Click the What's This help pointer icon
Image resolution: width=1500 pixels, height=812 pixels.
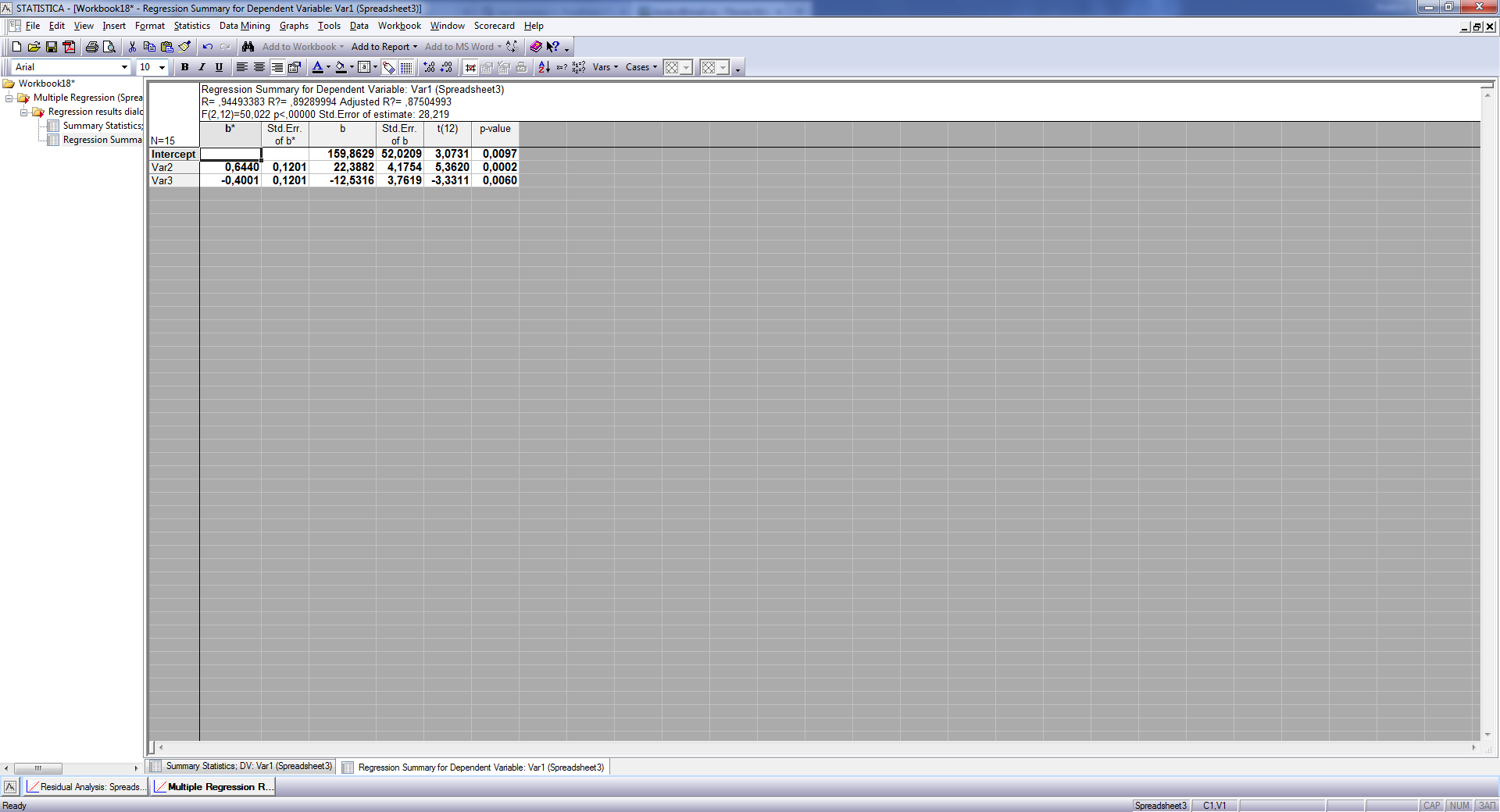(553, 47)
